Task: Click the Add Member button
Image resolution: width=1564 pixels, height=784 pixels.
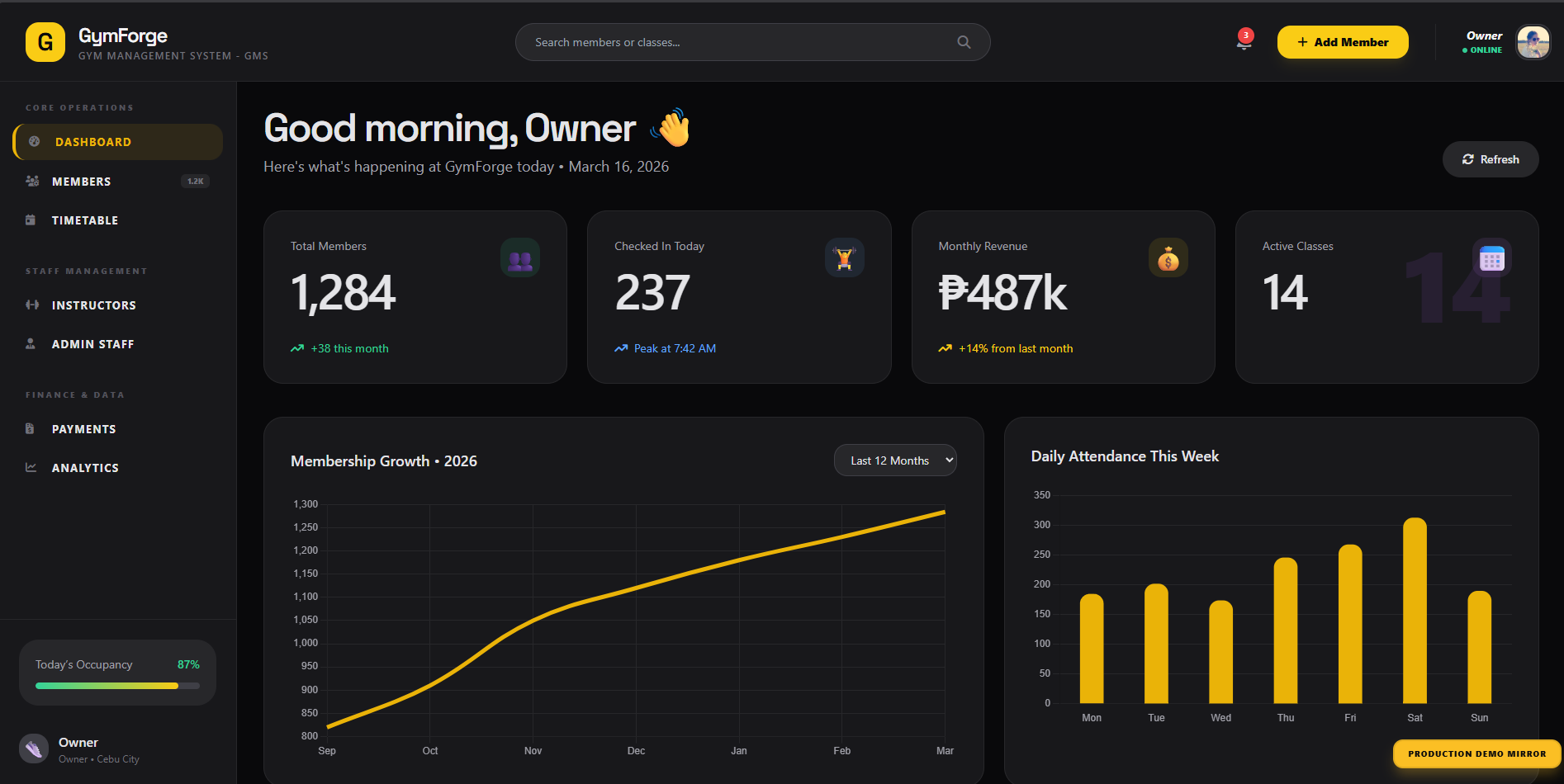Action: [1343, 42]
